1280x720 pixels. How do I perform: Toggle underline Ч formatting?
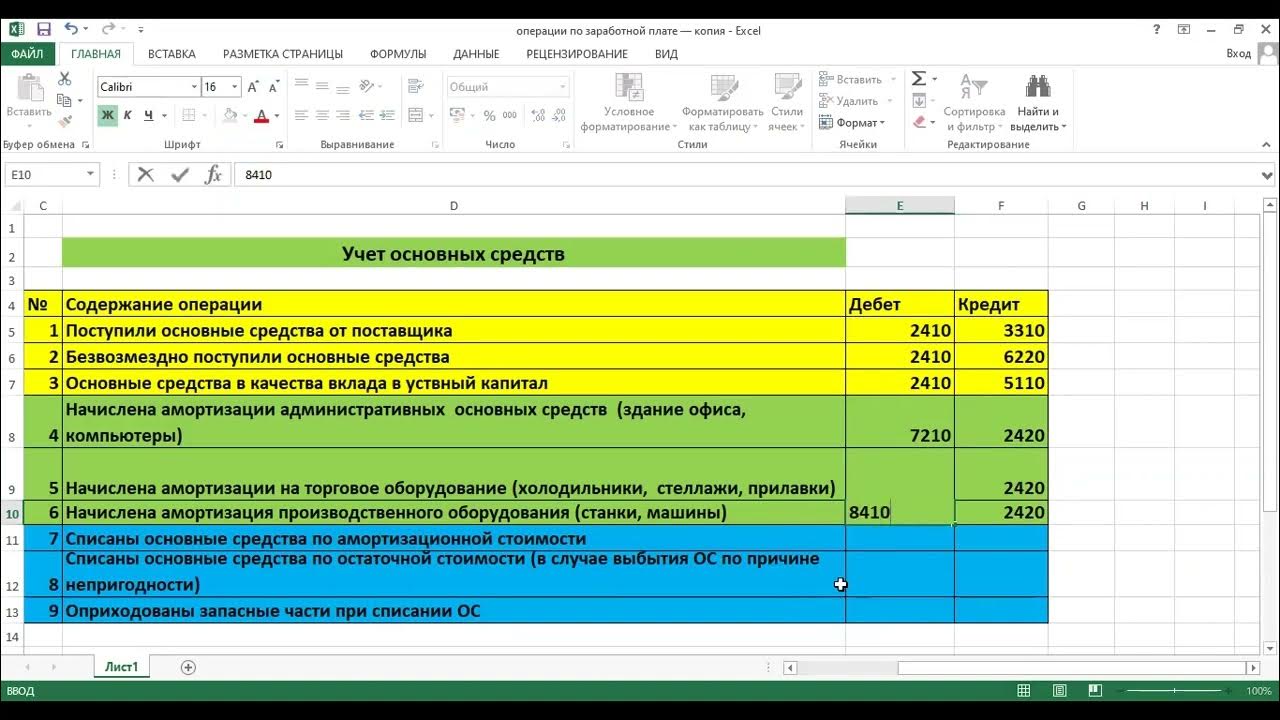click(x=149, y=116)
